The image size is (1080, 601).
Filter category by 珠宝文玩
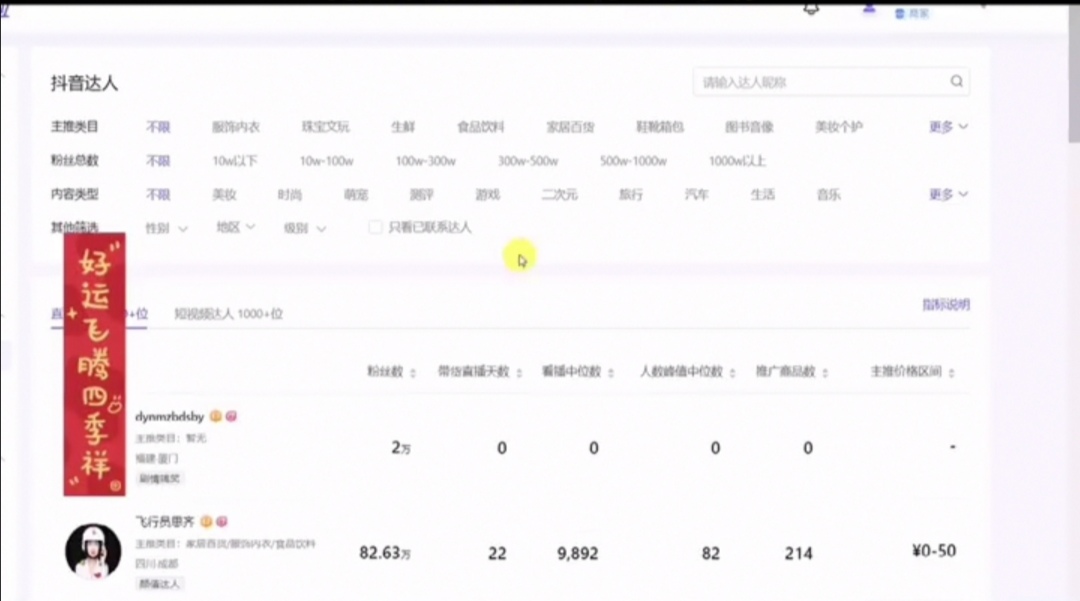[x=325, y=127]
